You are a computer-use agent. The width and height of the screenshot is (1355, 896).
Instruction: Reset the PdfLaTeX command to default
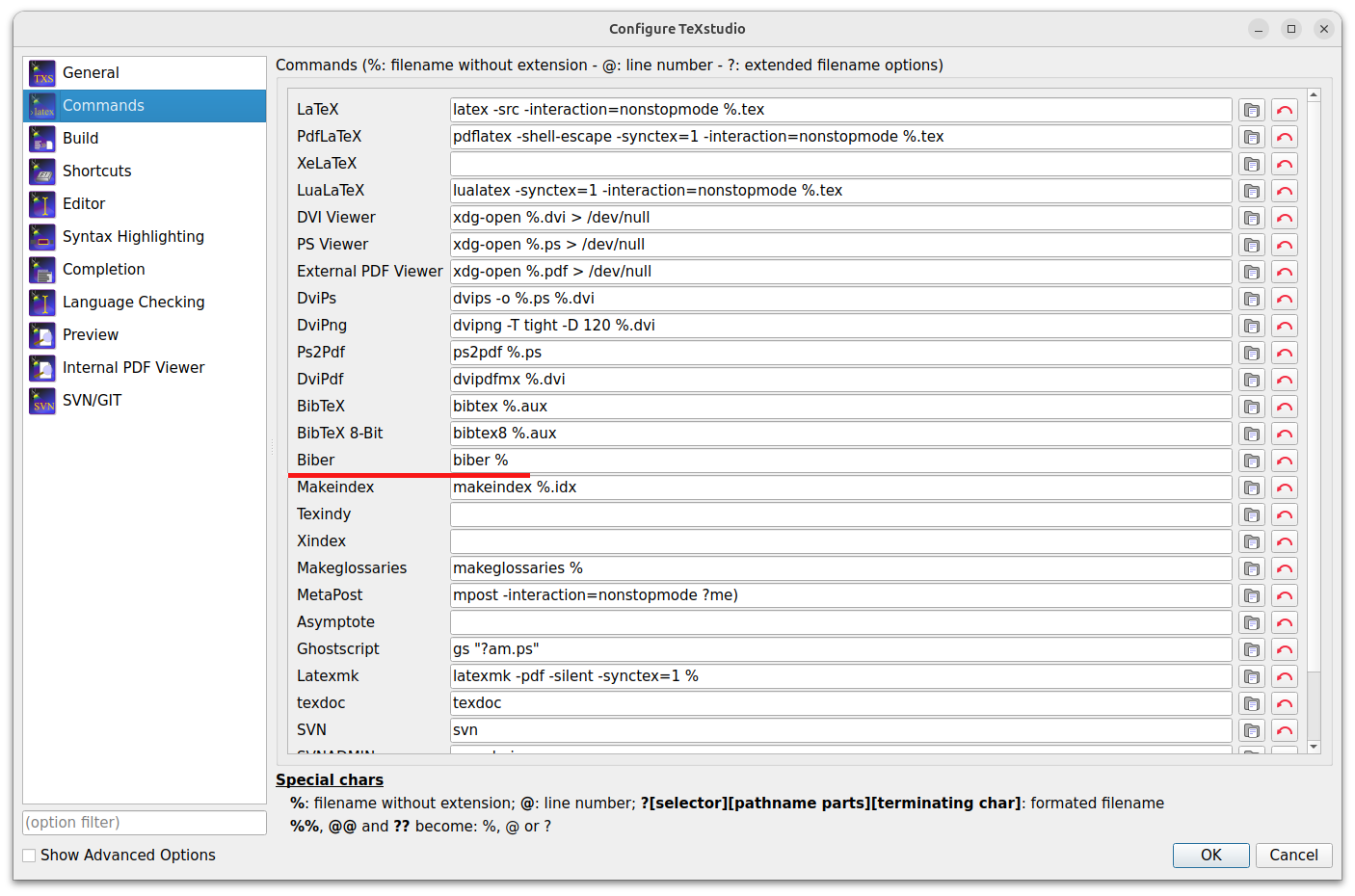pos(1285,137)
